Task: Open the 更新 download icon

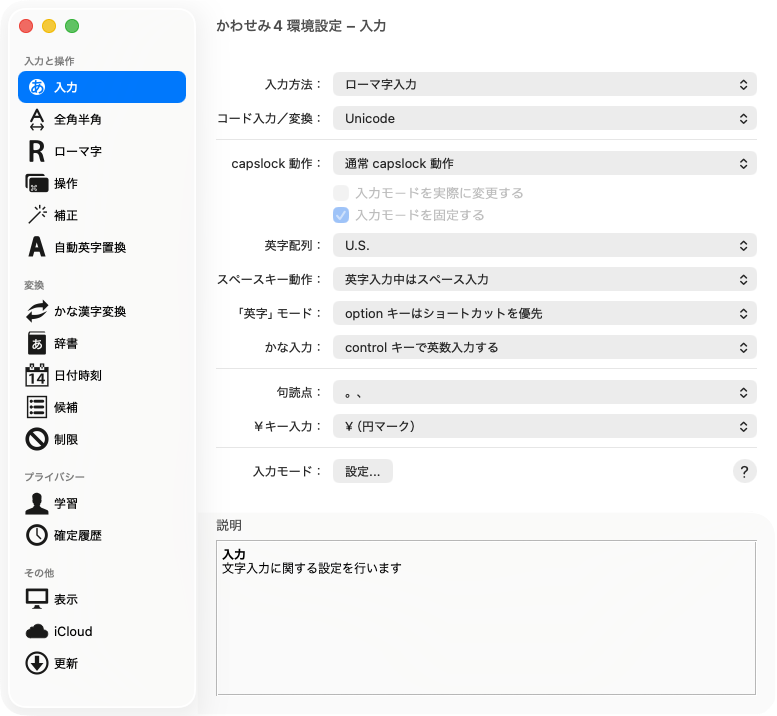Action: pyautogui.click(x=37, y=663)
